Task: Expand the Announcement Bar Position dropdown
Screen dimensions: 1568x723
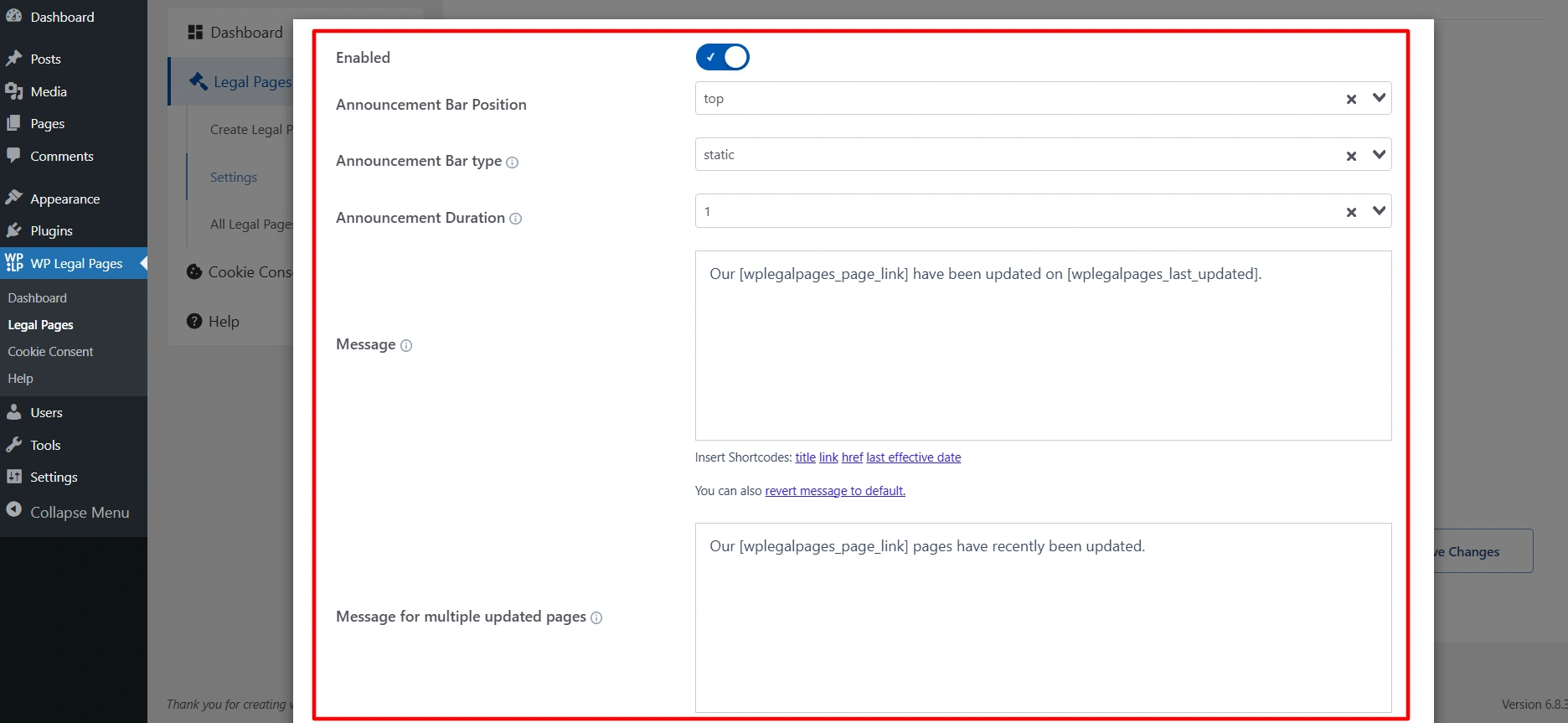Action: [x=1379, y=98]
